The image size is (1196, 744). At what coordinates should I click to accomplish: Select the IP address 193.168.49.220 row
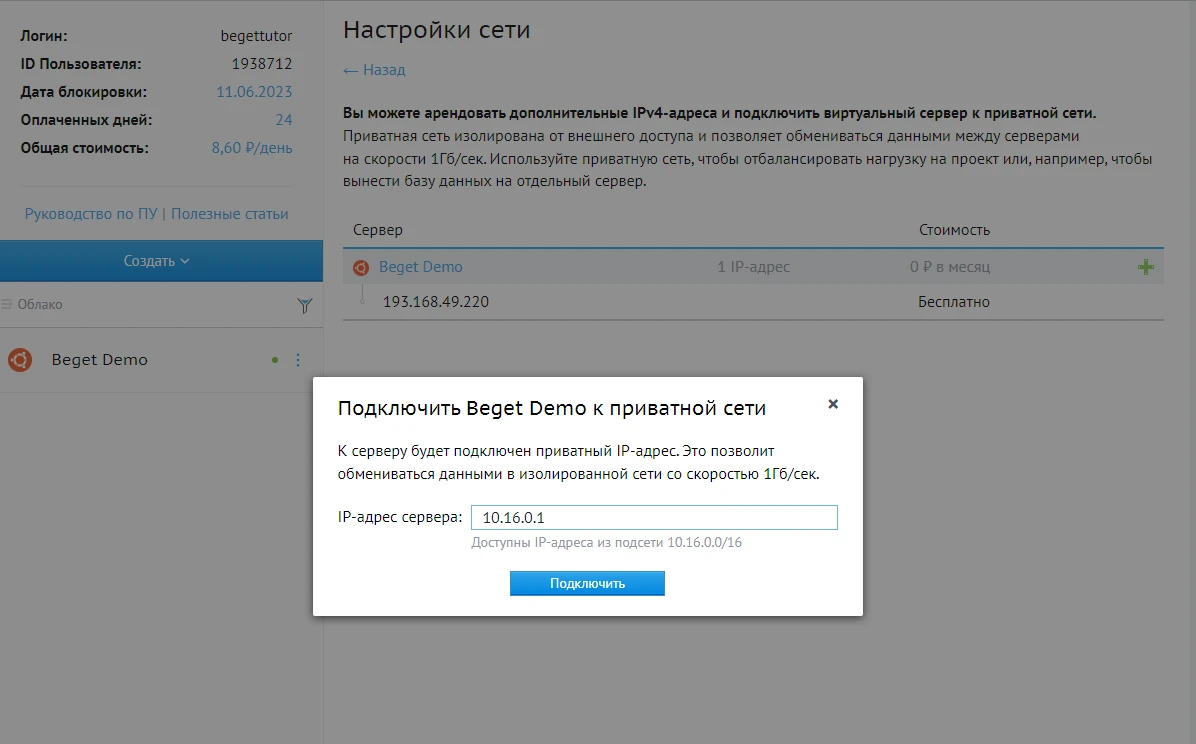pyautogui.click(x=437, y=301)
